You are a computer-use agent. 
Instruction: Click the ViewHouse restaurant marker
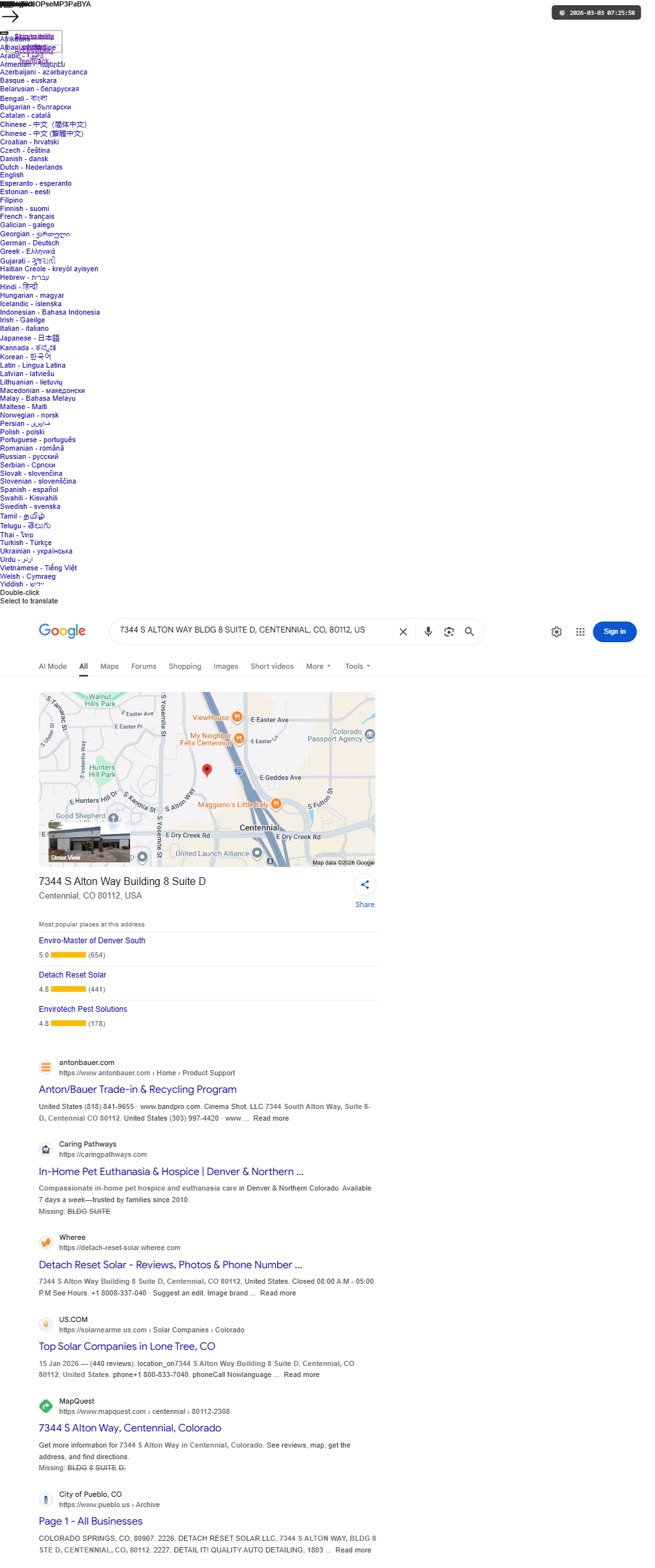click(x=237, y=717)
